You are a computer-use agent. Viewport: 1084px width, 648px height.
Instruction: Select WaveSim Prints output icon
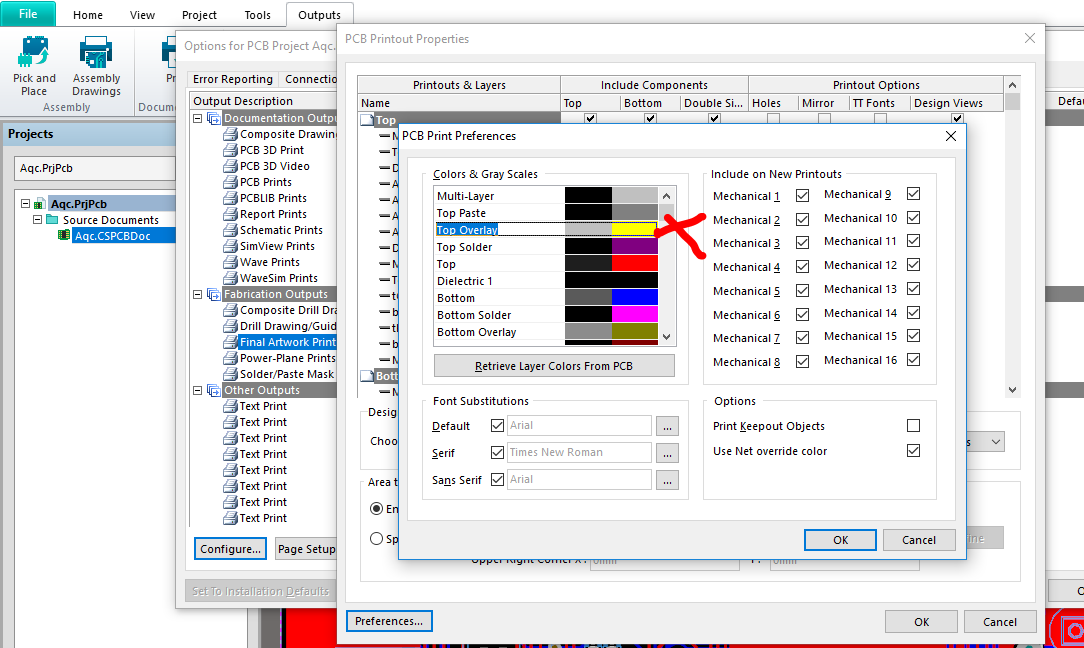[230, 278]
